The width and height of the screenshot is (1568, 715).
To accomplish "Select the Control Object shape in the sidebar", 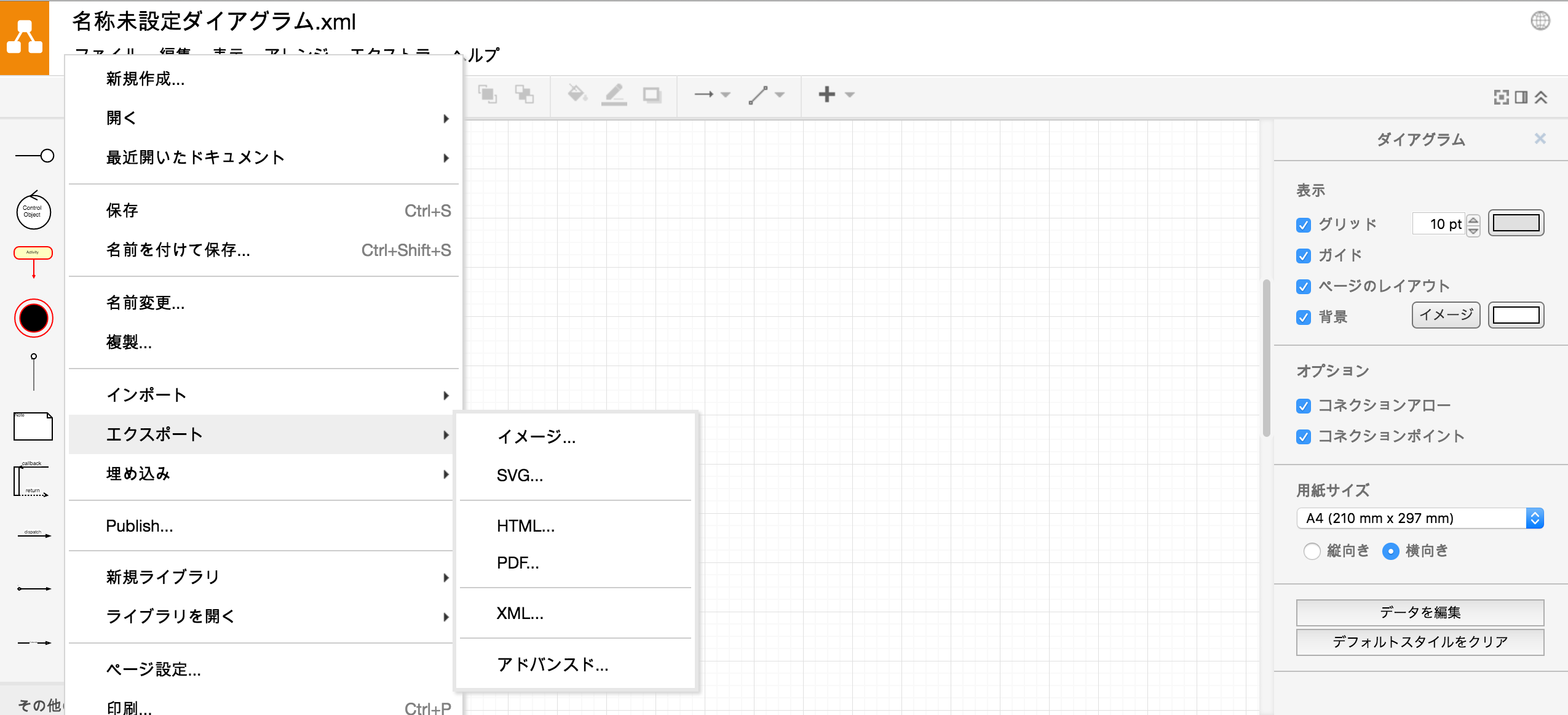I will tap(33, 212).
